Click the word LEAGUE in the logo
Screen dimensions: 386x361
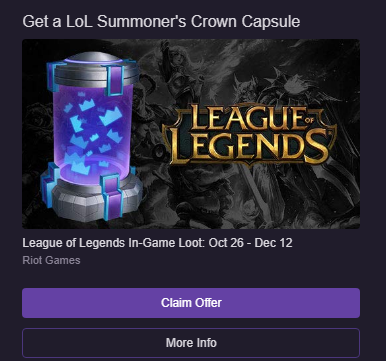click(x=243, y=117)
